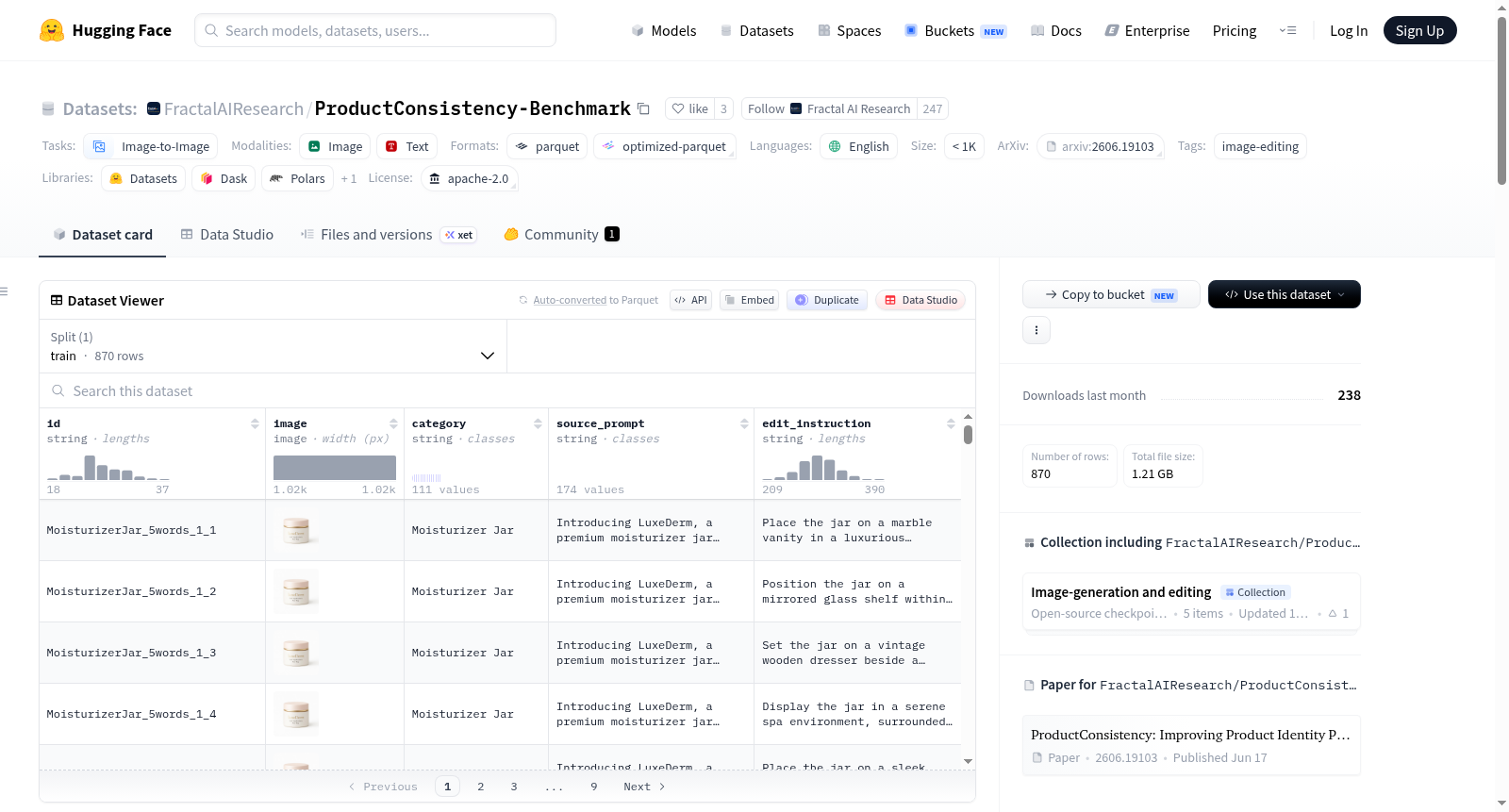This screenshot has height=812, width=1509.
Task: Sort the id column
Action: click(x=255, y=423)
